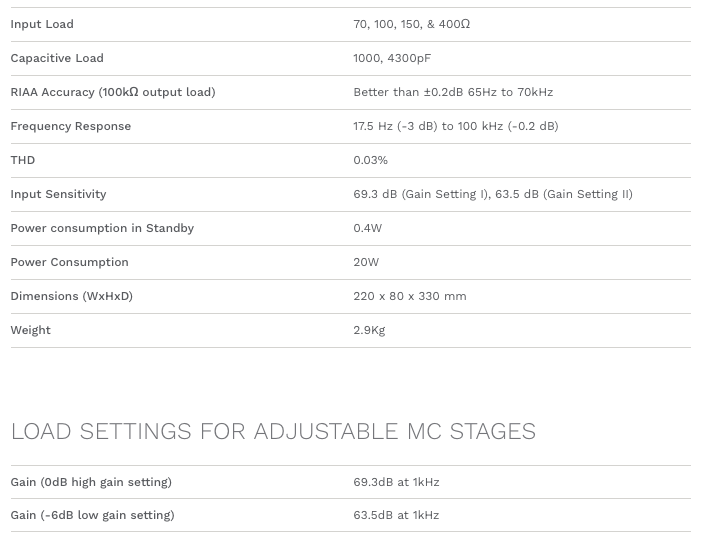Viewport: 702px width, 537px height.
Task: Select the 20W power consumption value
Action: point(366,262)
